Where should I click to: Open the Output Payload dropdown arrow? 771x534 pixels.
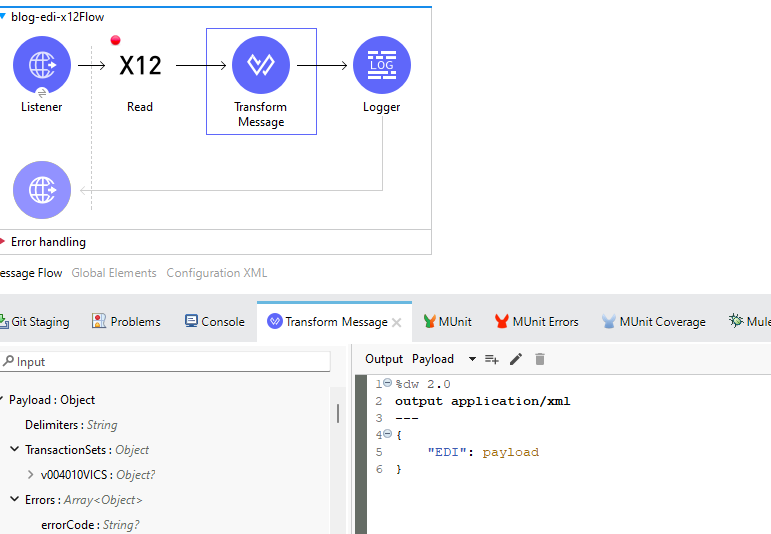point(472,359)
